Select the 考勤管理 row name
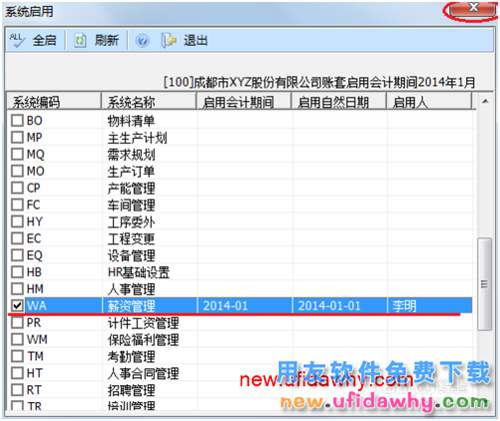This screenshot has width=500, height=421. (131, 356)
